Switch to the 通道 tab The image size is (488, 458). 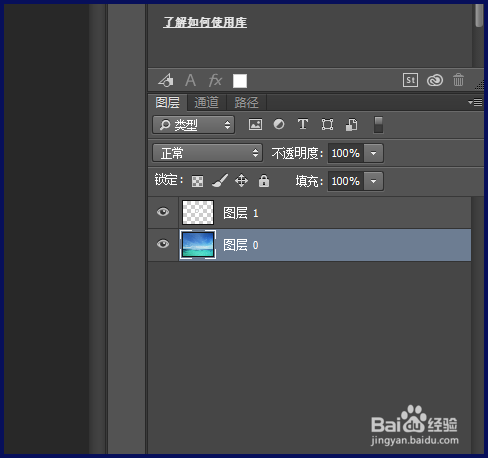point(206,102)
